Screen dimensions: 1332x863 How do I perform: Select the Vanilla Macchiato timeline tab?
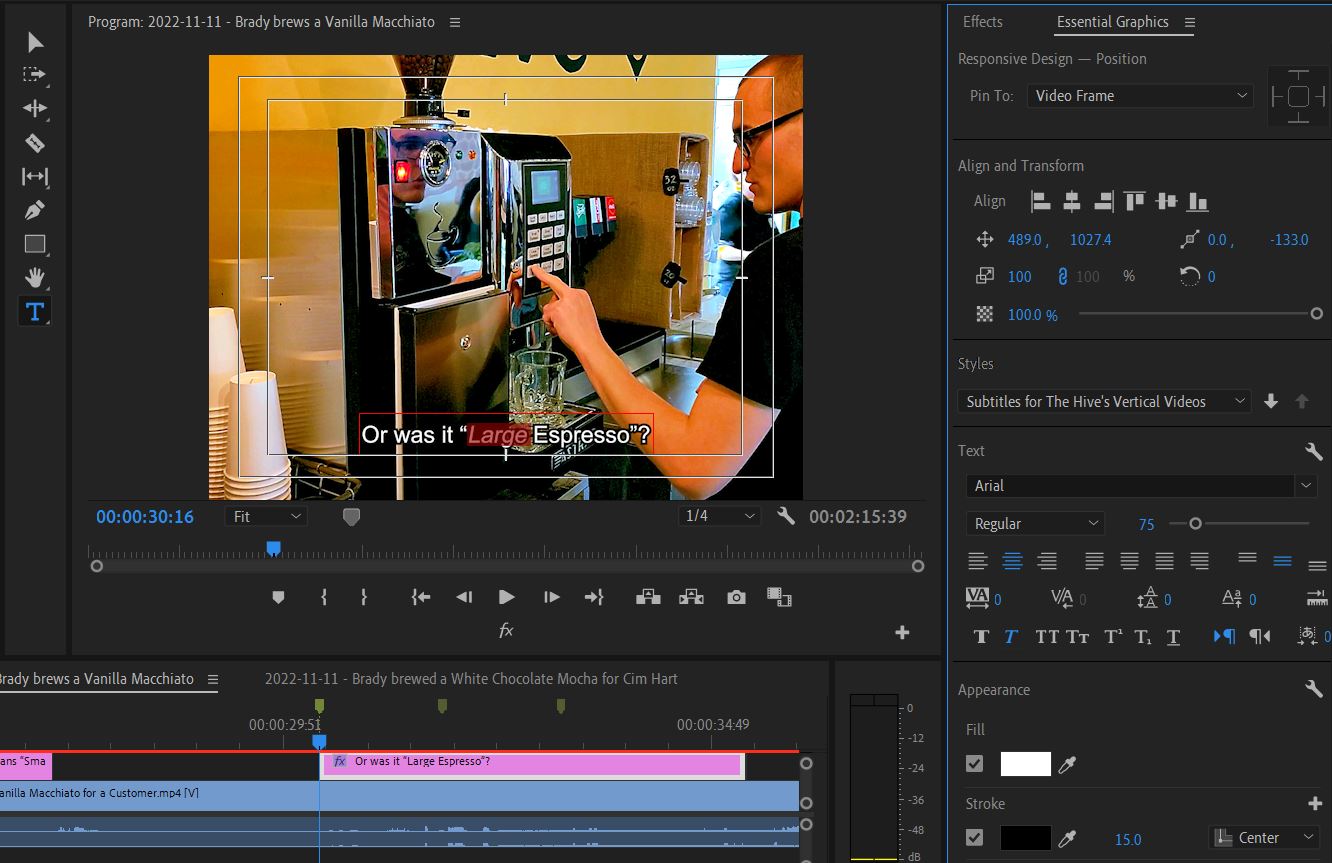tap(97, 679)
